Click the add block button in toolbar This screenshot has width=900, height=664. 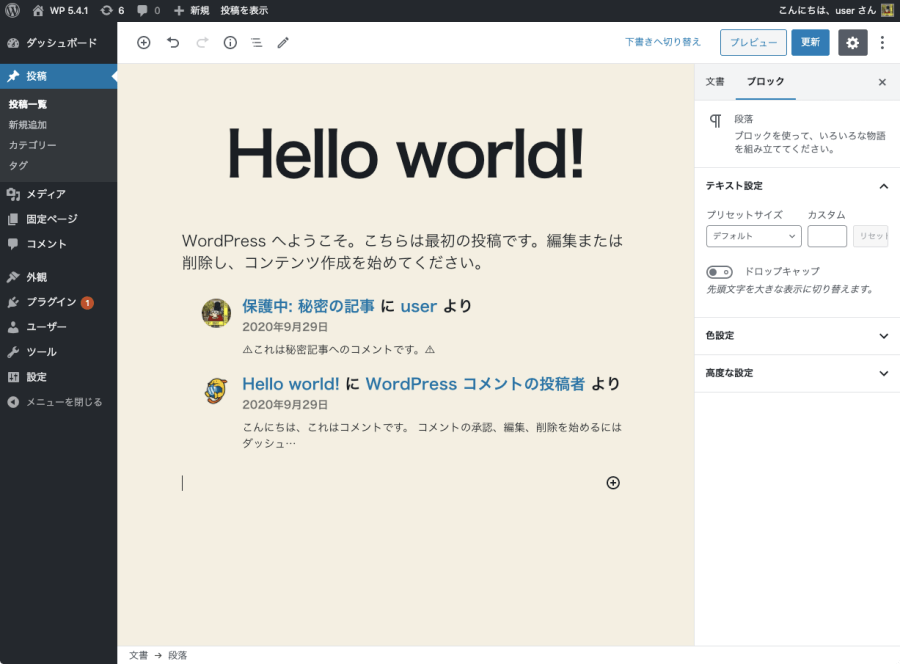click(x=143, y=42)
